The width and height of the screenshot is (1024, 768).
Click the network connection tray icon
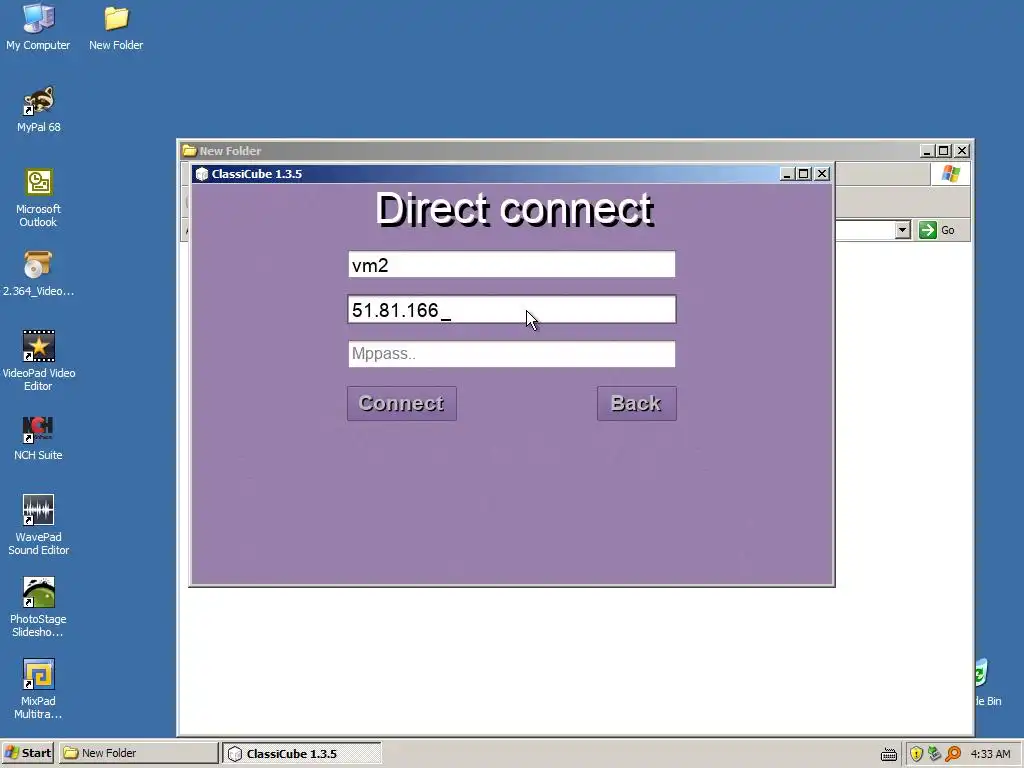pos(935,754)
